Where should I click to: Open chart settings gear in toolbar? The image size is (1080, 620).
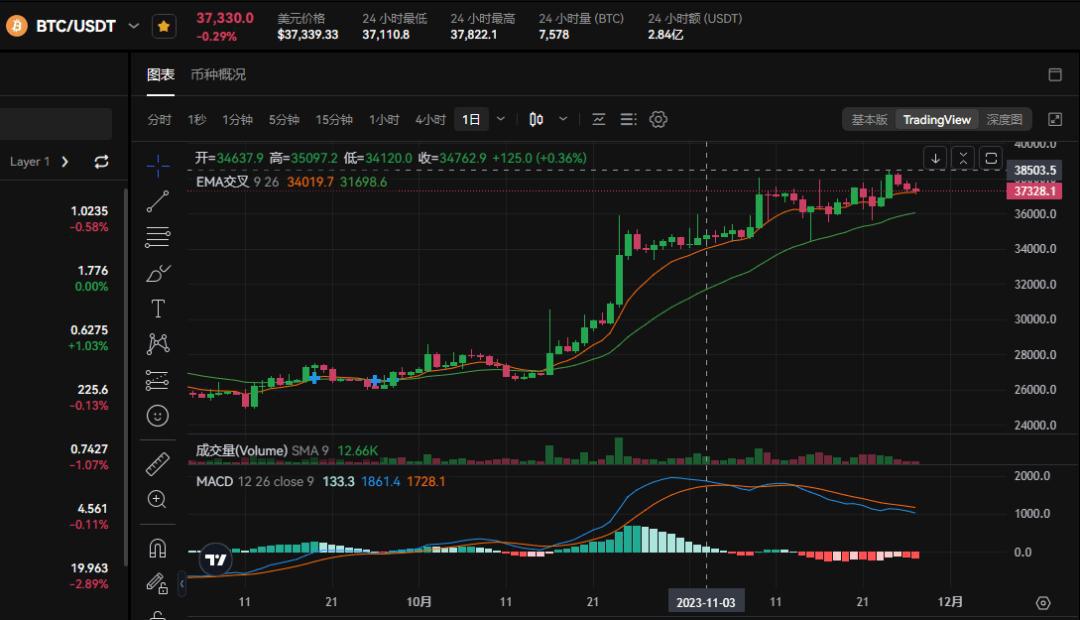[658, 120]
